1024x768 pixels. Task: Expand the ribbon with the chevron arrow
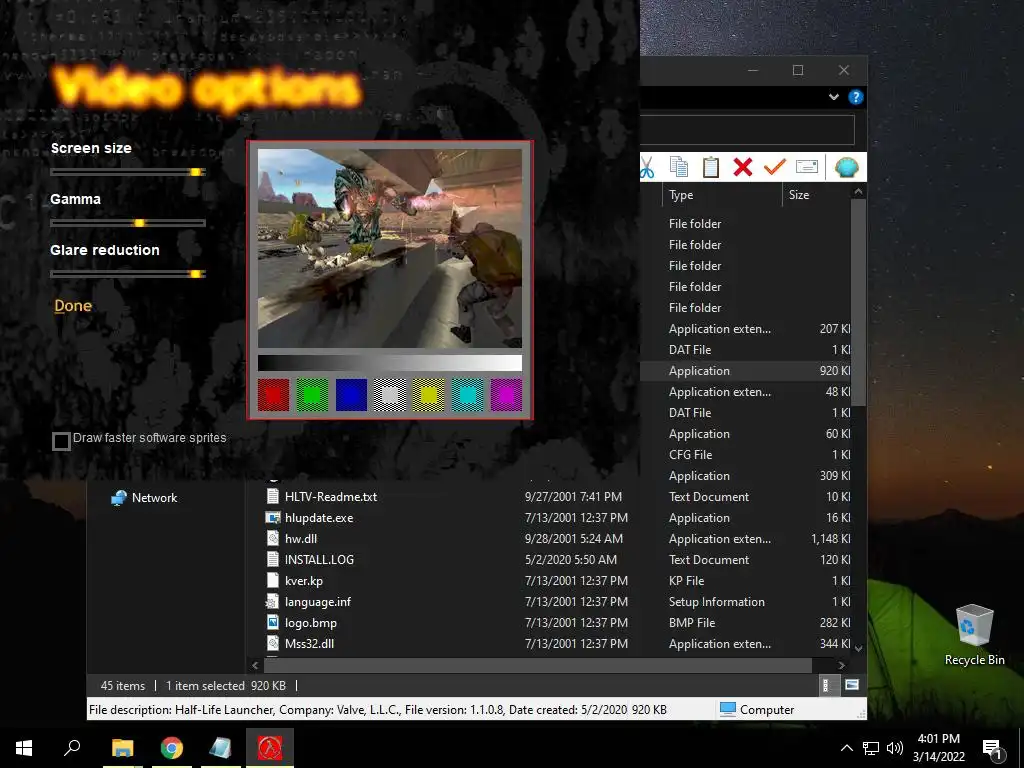[833, 97]
